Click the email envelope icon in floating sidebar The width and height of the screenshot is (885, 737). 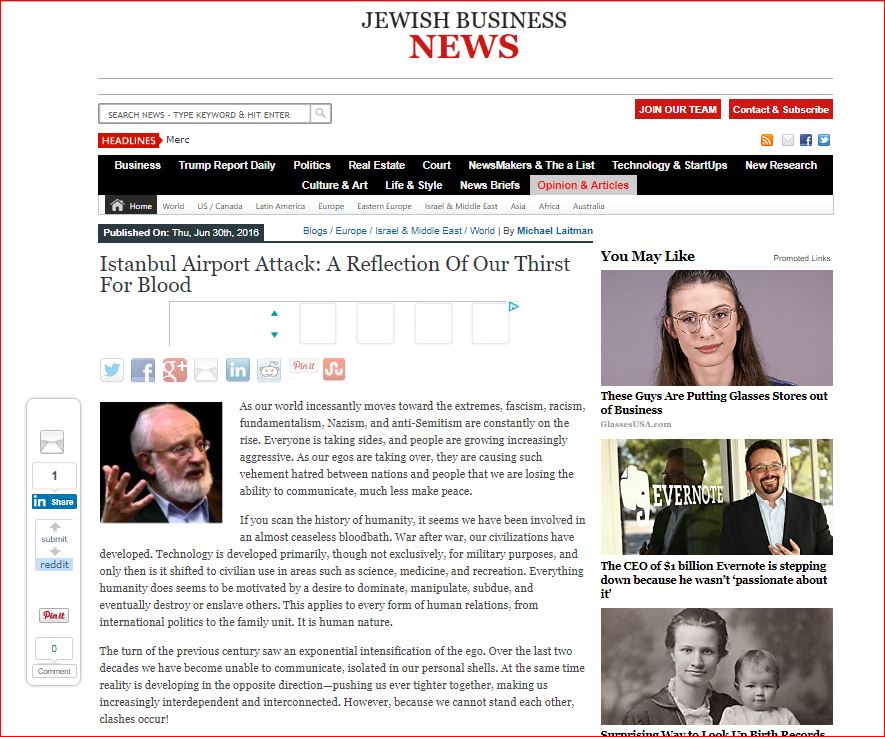point(52,441)
